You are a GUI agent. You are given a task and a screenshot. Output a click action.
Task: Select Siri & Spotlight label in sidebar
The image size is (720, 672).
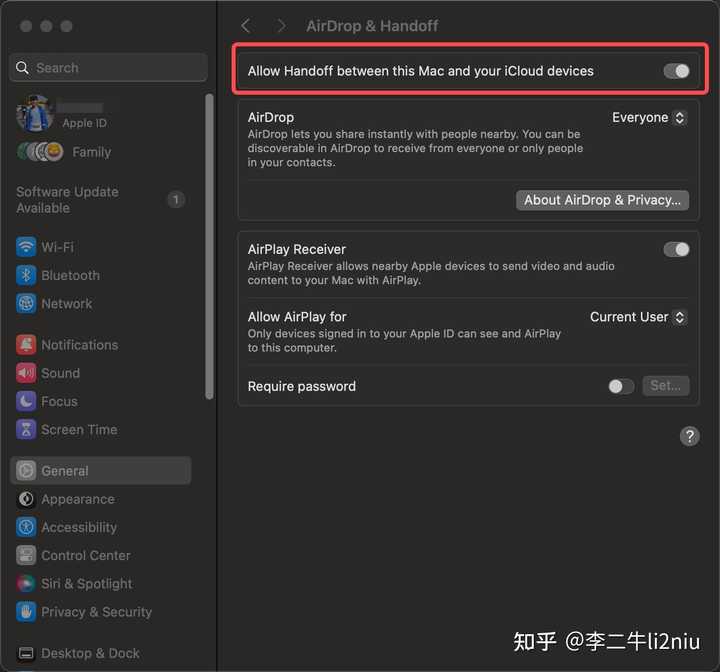pyautogui.click(x=87, y=584)
